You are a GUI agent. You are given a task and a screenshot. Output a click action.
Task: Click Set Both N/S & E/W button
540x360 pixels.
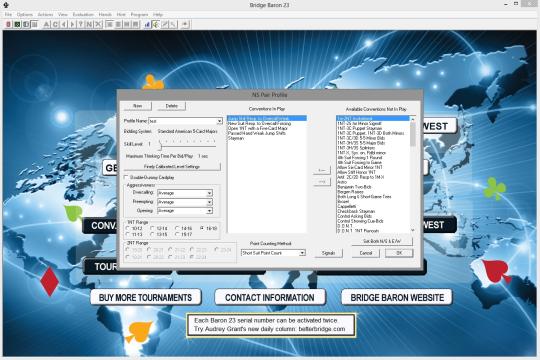(x=382, y=241)
